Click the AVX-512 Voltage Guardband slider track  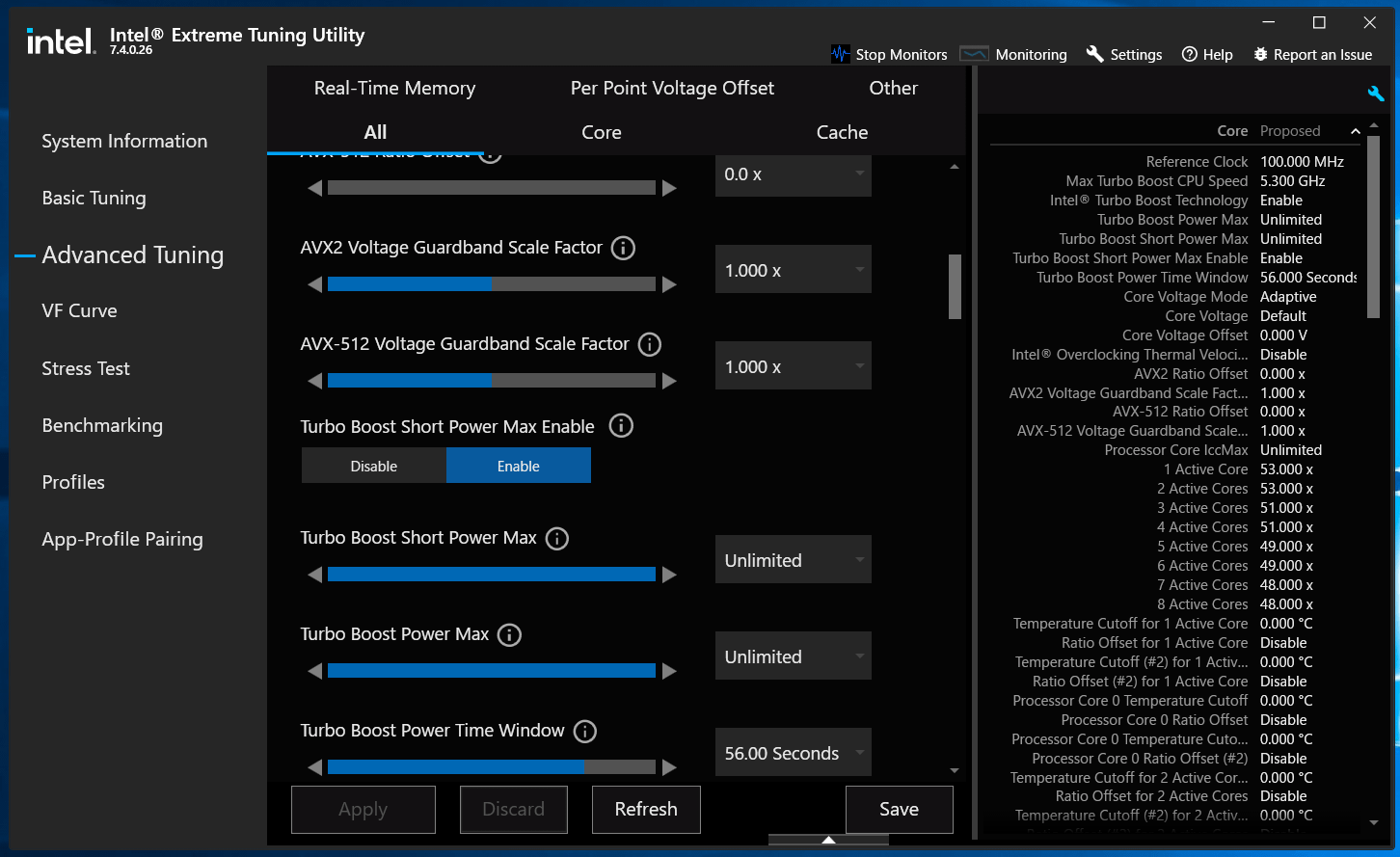[492, 381]
